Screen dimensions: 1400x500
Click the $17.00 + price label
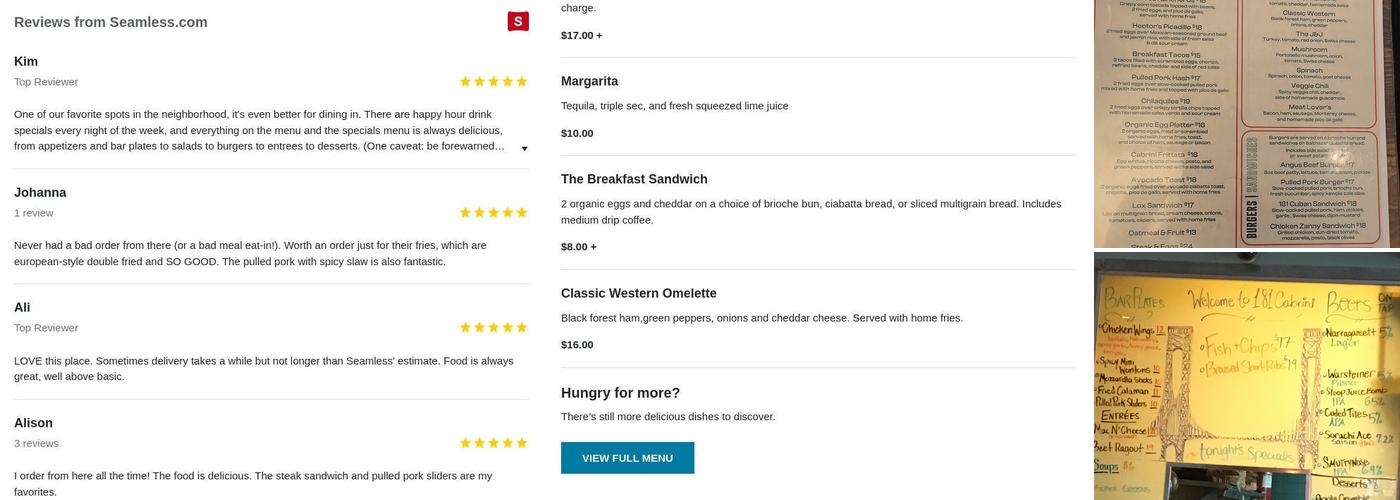click(581, 35)
